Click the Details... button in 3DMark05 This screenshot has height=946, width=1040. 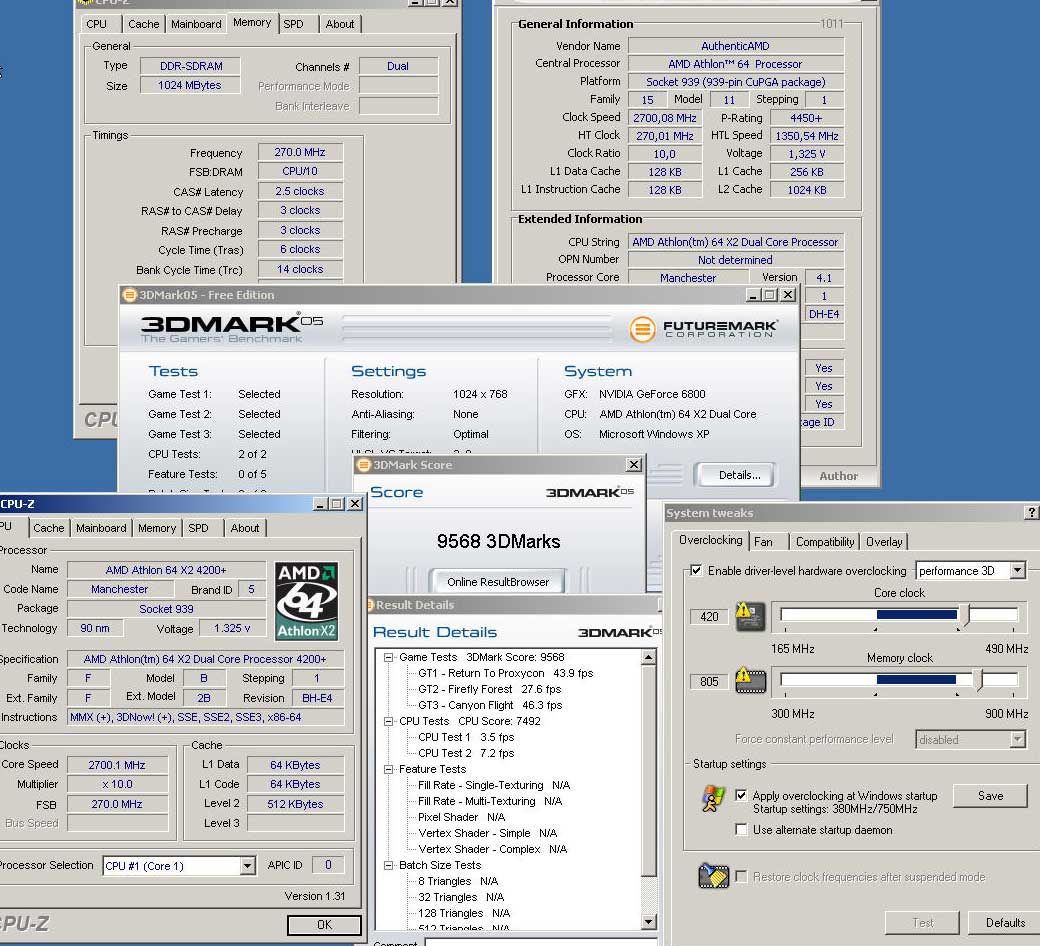click(740, 475)
